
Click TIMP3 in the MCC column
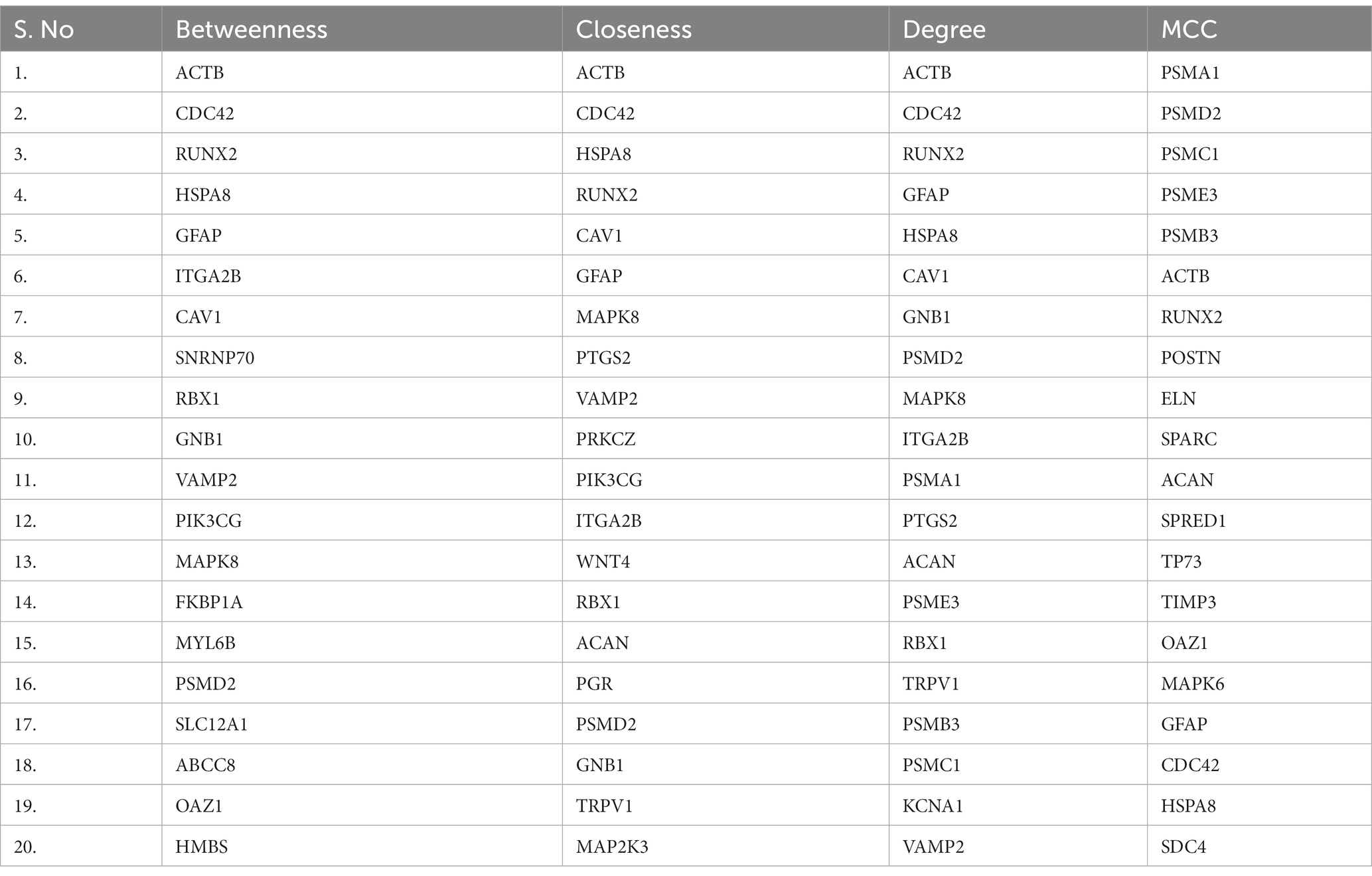point(1188,602)
